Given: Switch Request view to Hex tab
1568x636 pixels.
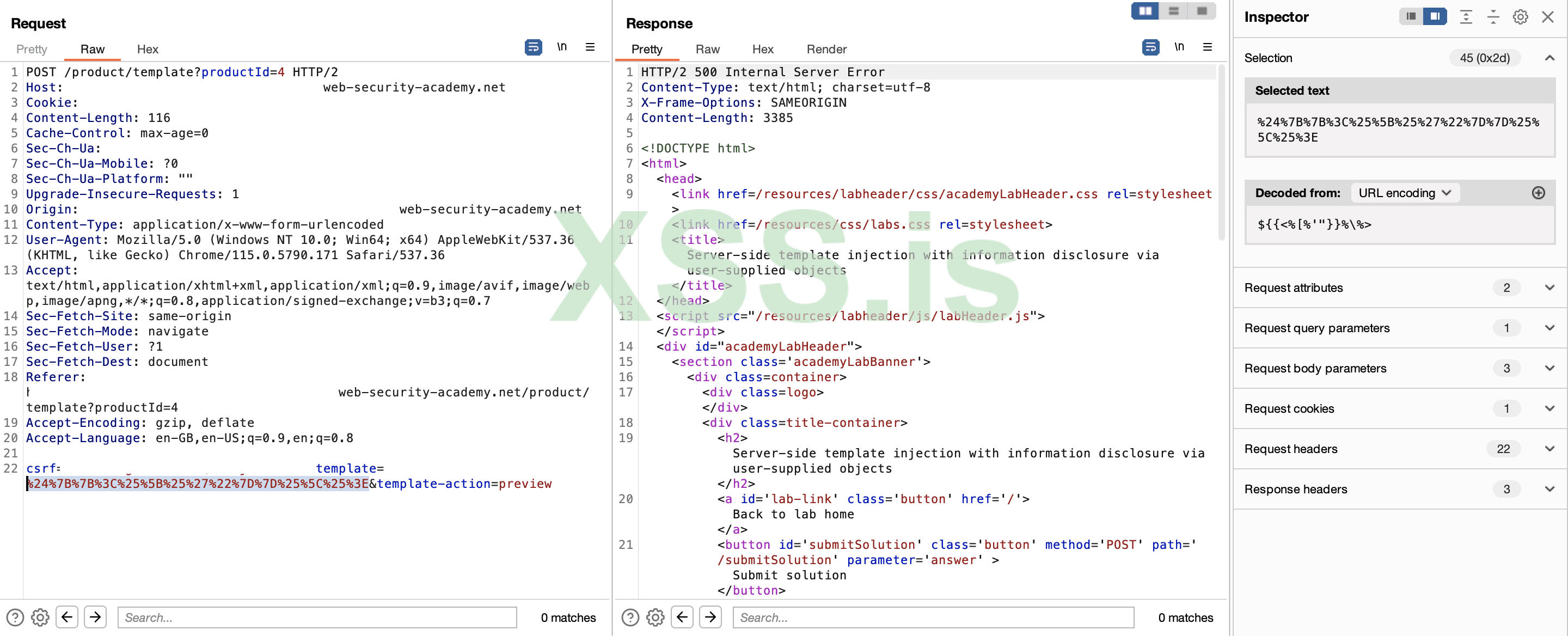Looking at the screenshot, I should [x=148, y=50].
